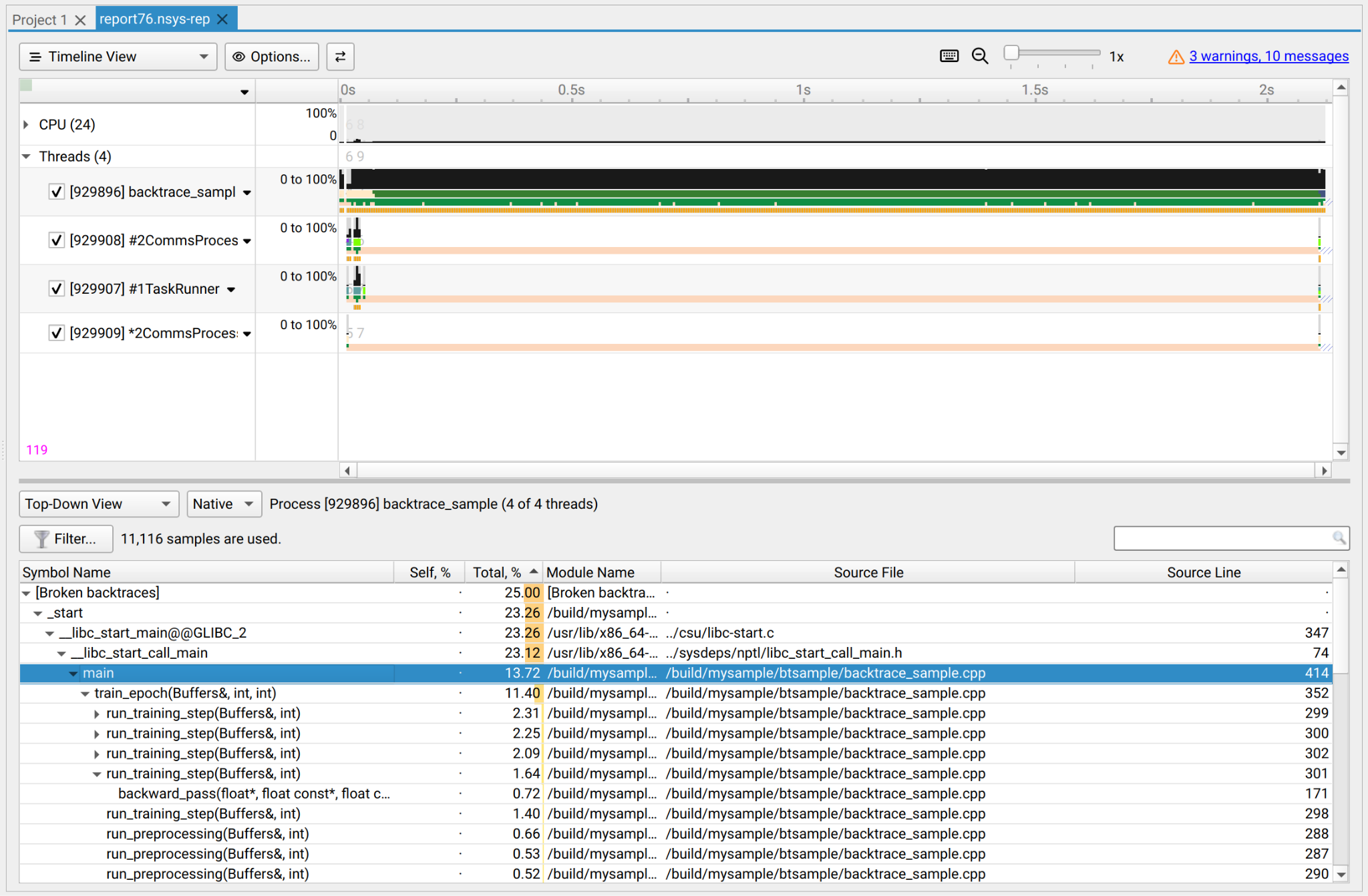Click the timeline vertical scrollbar down arrow
This screenshot has width=1368, height=896.
1341,453
